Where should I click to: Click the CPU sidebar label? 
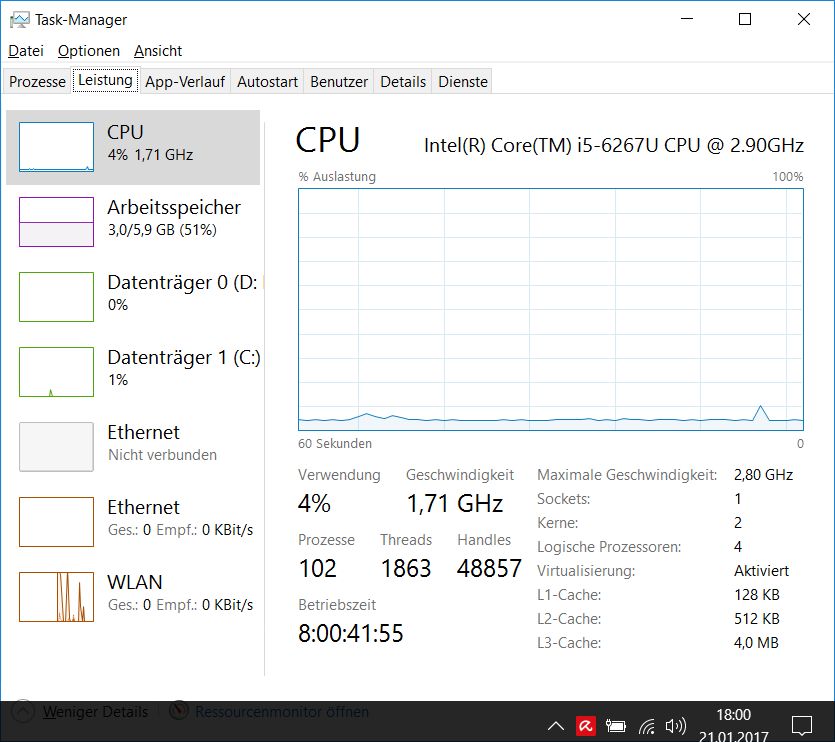coord(125,132)
